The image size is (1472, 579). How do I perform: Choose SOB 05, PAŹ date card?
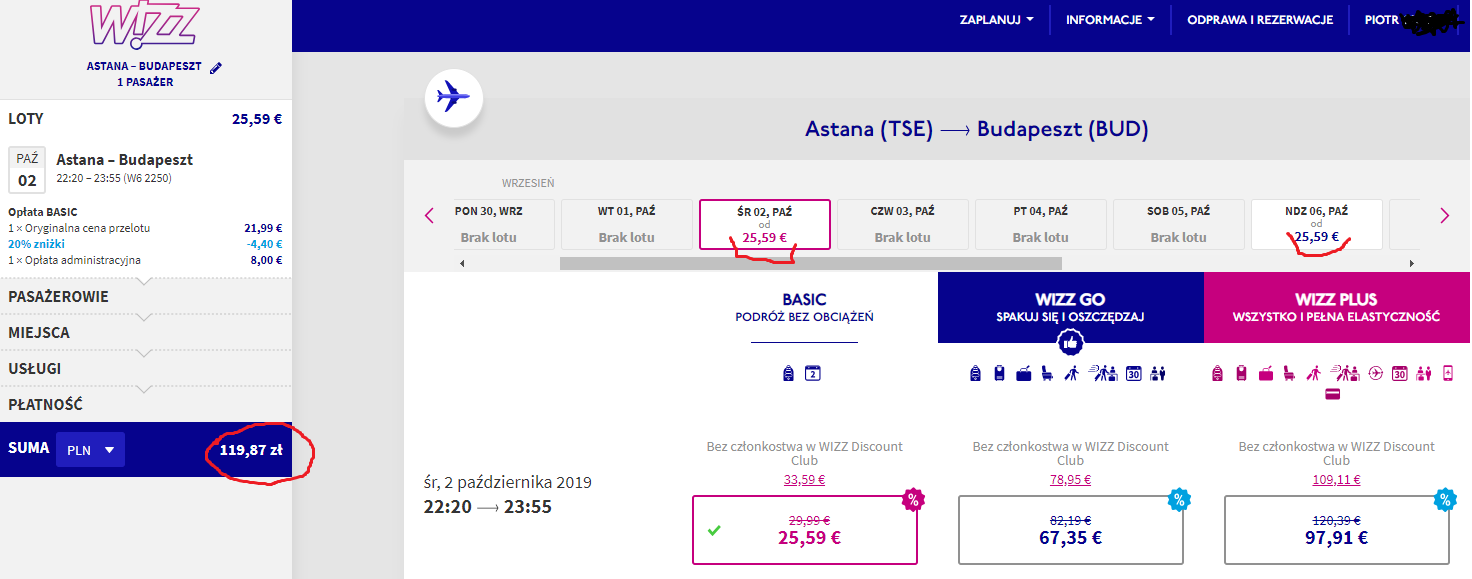click(x=1179, y=224)
